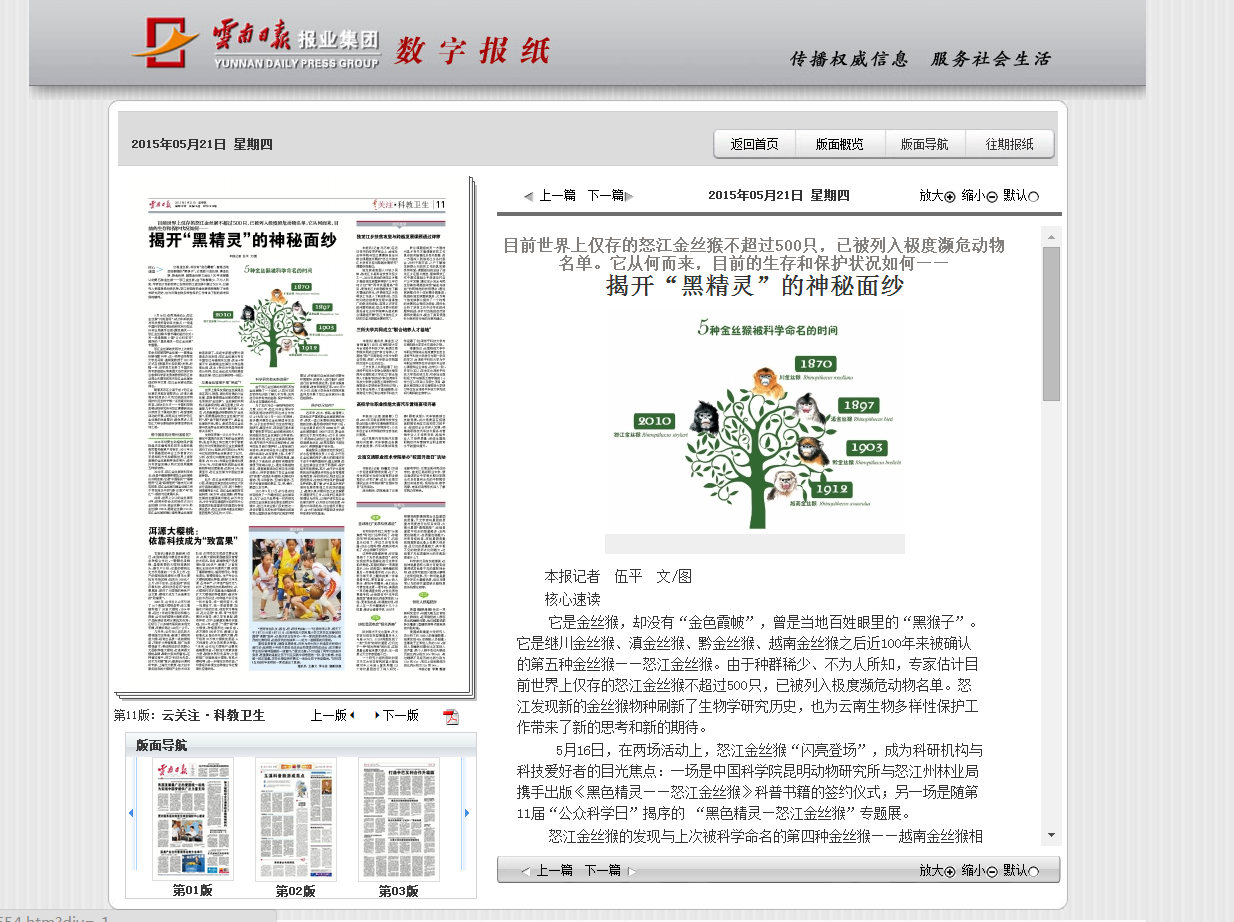Click the 放大 zoom-in icon in bottom toolbar

[949, 871]
